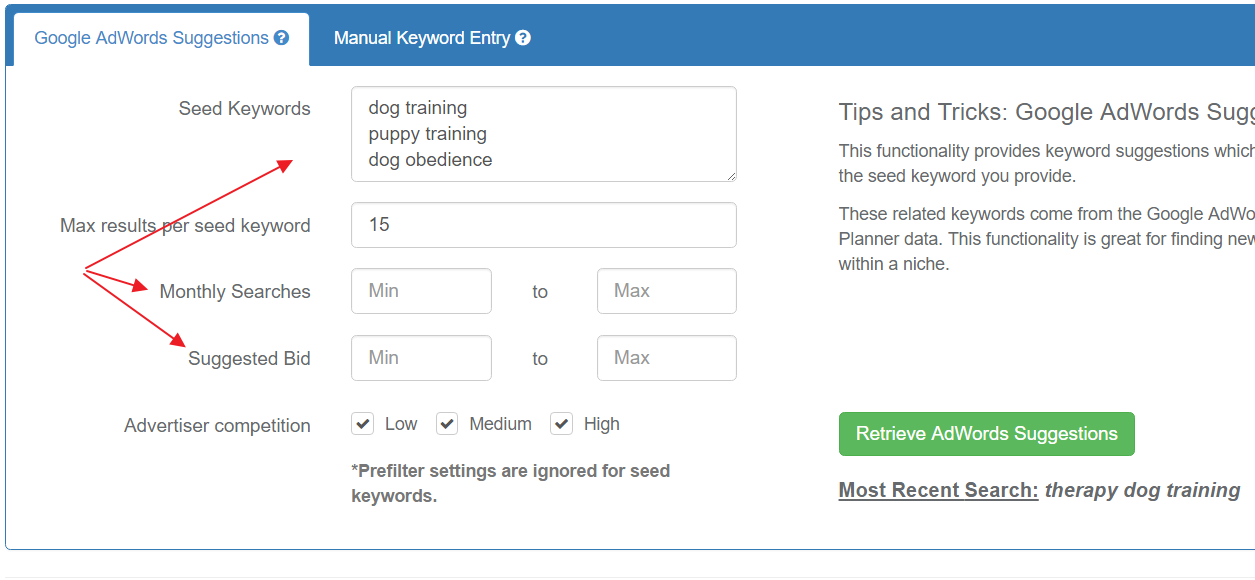The height and width of the screenshot is (580, 1255).
Task: Disable the Medium competition checkbox
Action: click(446, 423)
